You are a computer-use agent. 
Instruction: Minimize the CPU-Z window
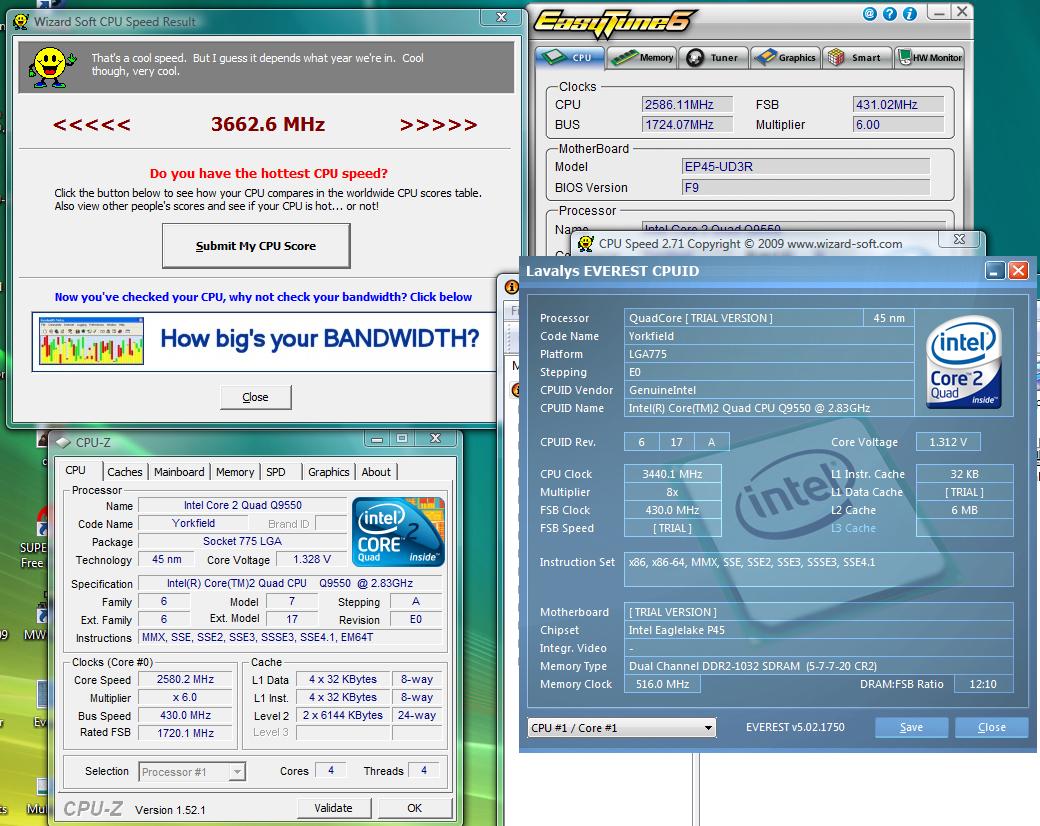[x=377, y=439]
